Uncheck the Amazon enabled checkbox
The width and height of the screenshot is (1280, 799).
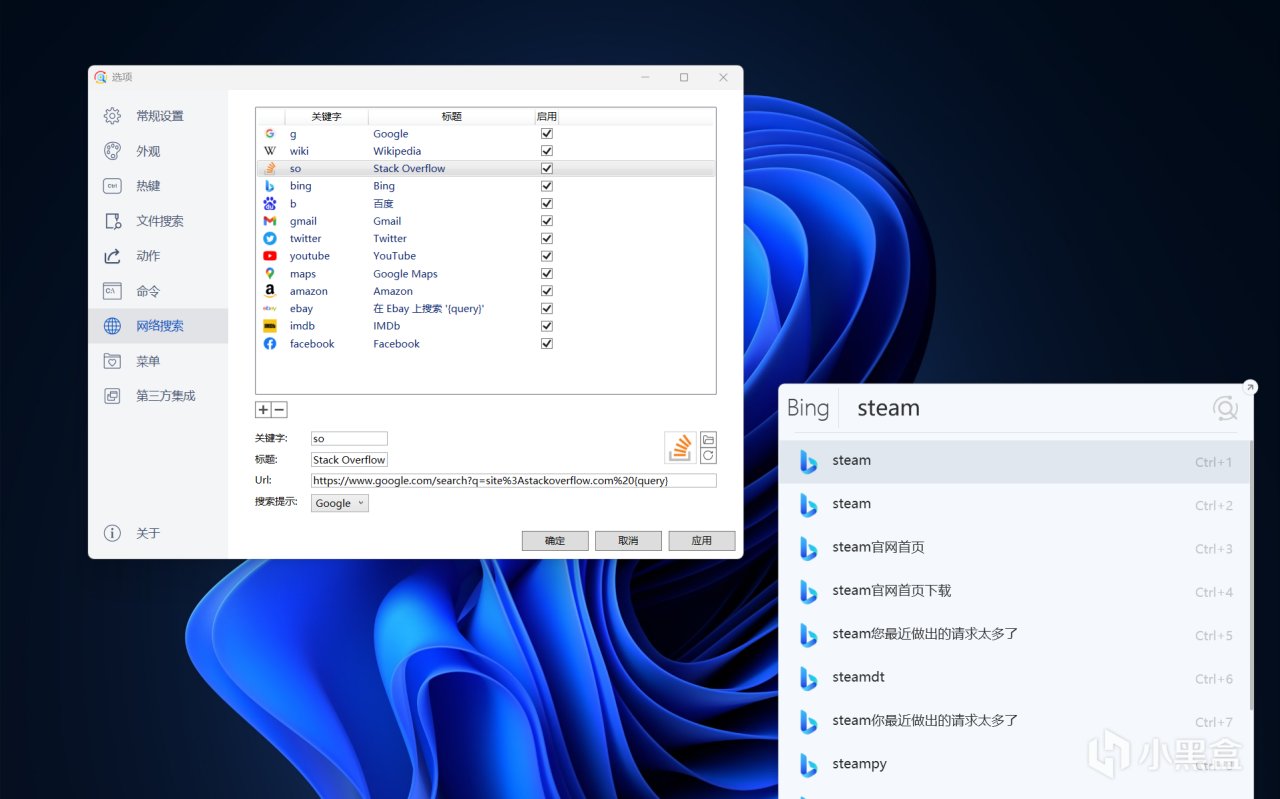click(547, 291)
